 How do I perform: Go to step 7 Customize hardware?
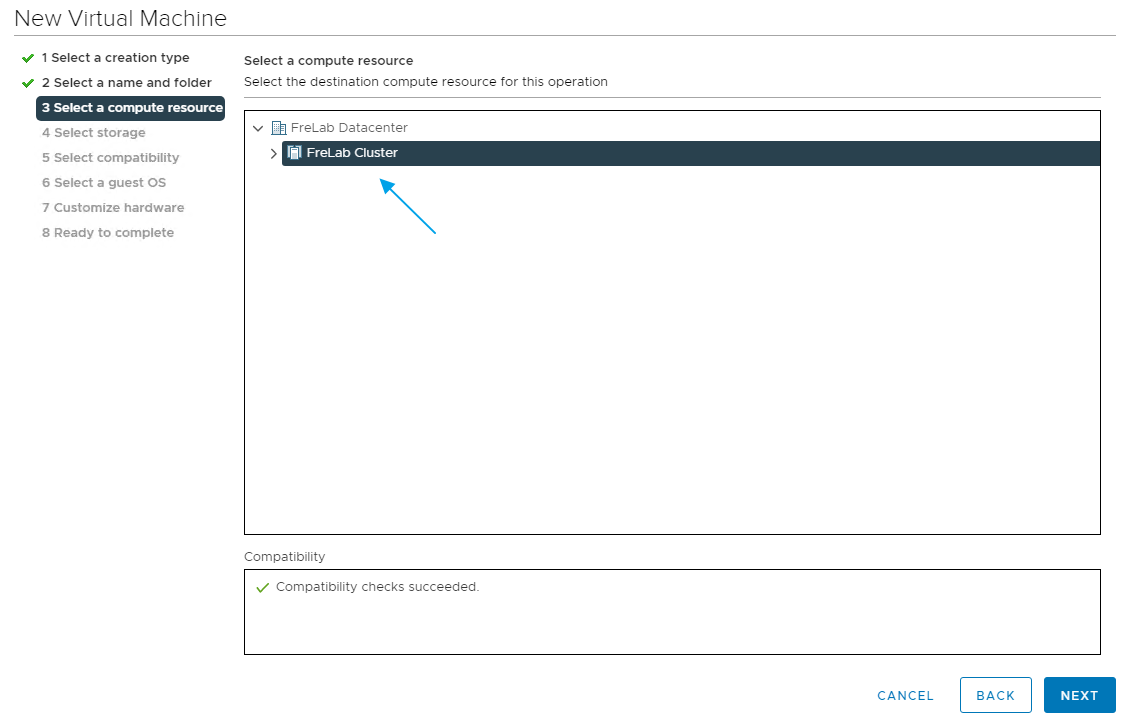tap(112, 208)
